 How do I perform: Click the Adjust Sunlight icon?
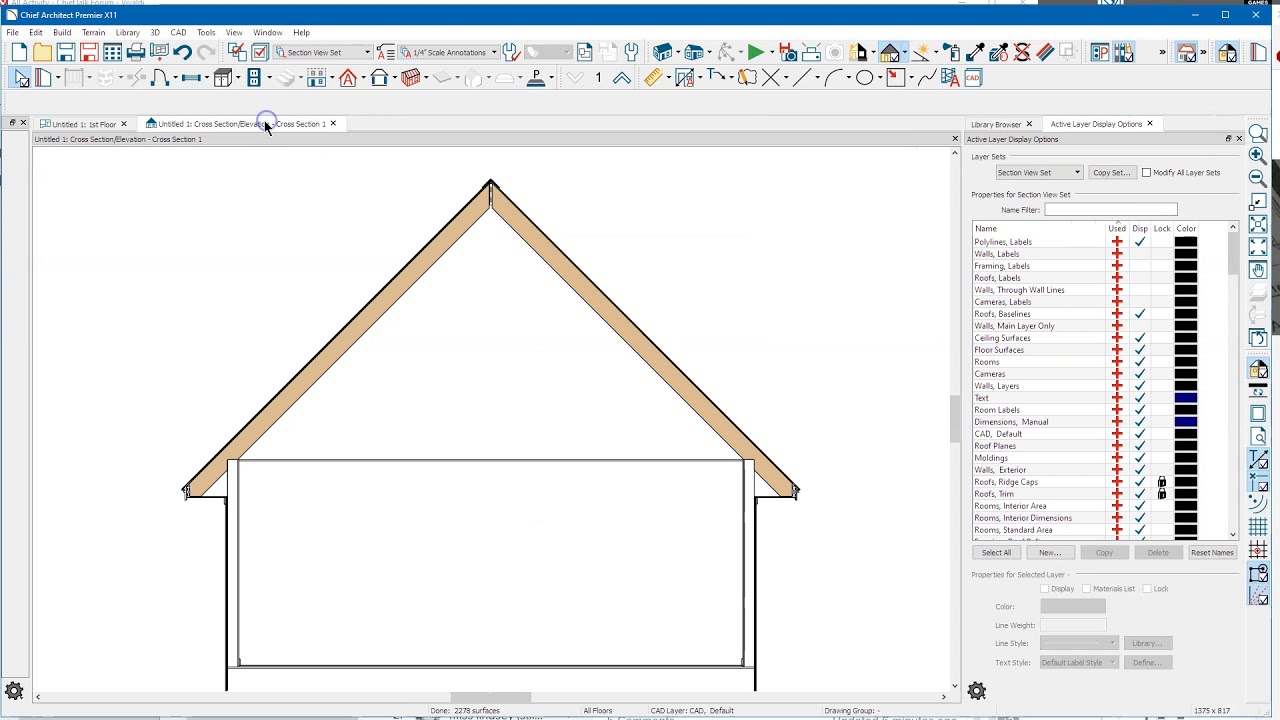(x=919, y=53)
